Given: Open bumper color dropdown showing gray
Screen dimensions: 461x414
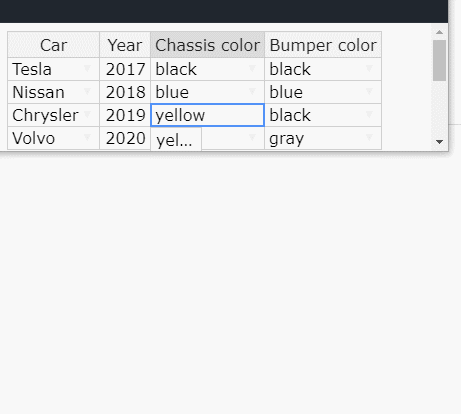Looking at the screenshot, I should pos(369,137).
